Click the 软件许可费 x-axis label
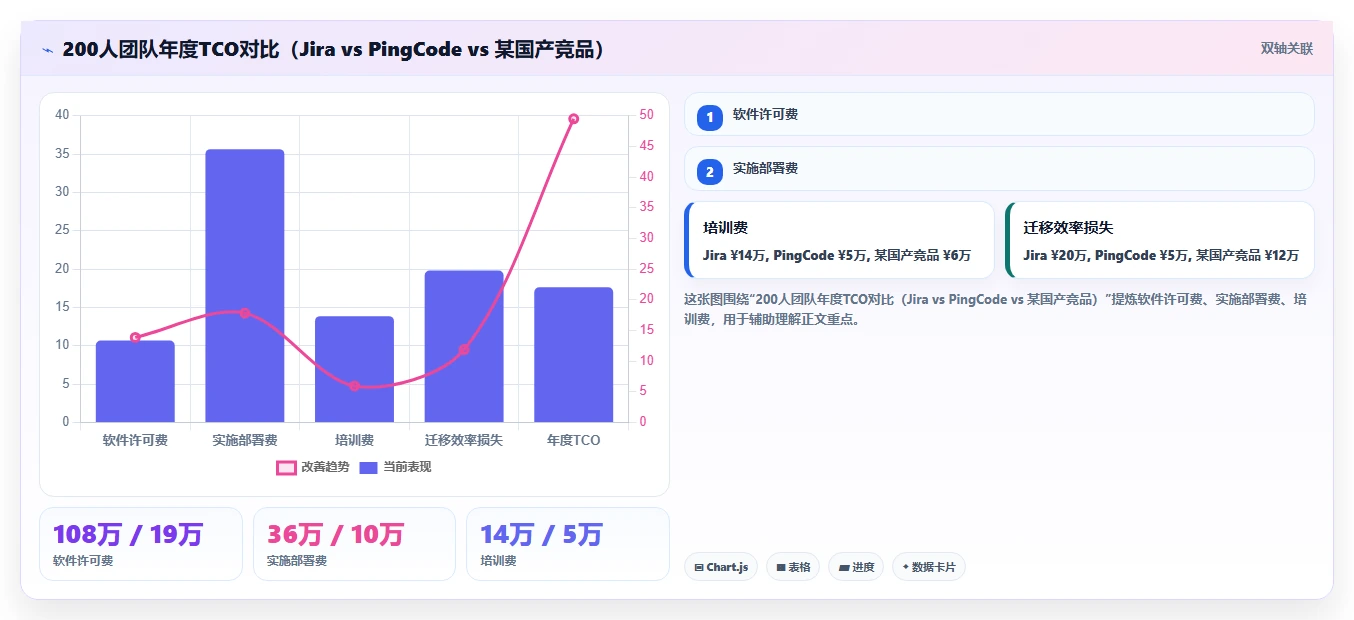Viewport: 1354px width, 620px height. [135, 440]
